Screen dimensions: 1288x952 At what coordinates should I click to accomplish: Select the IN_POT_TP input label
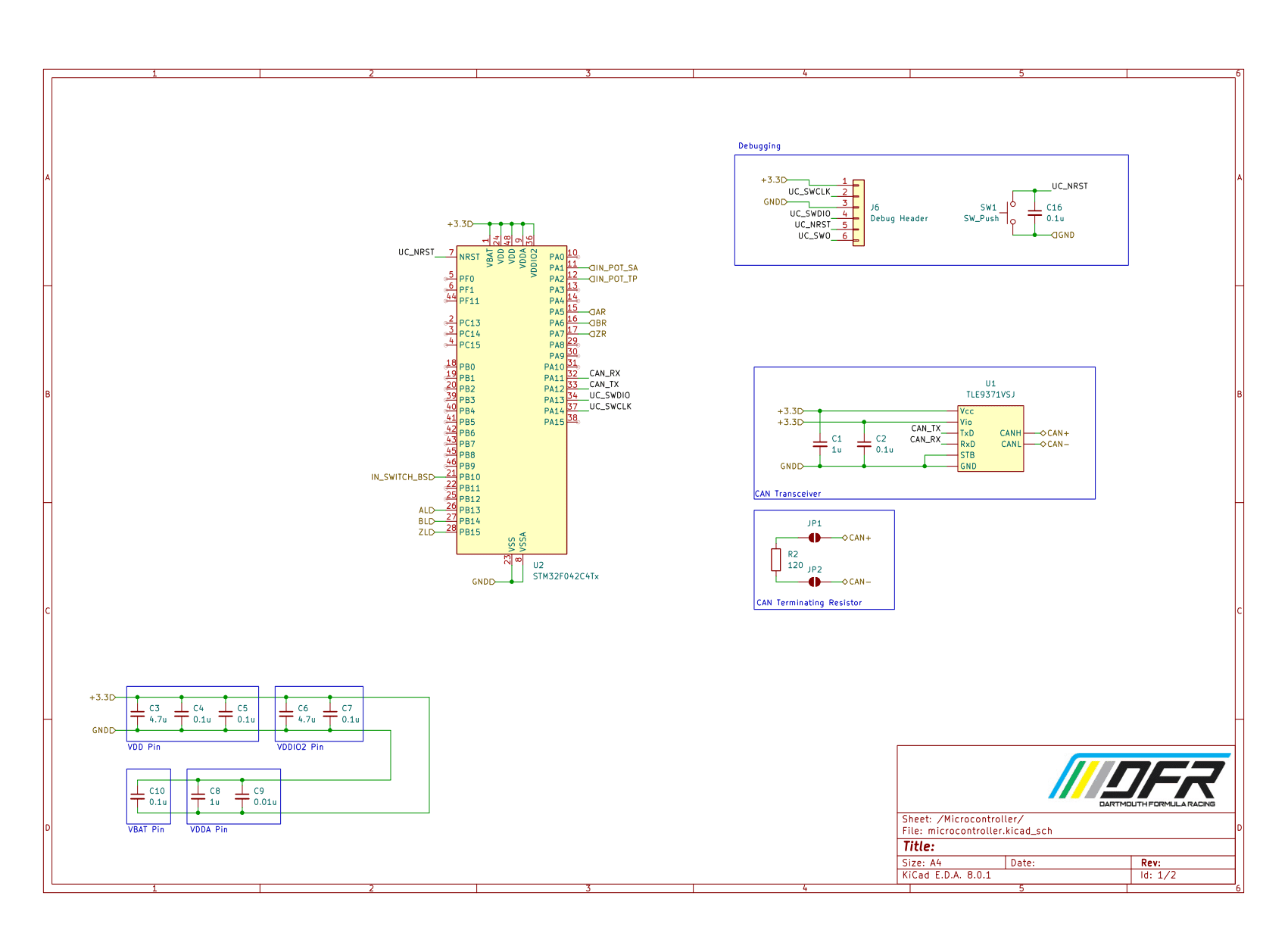614,279
